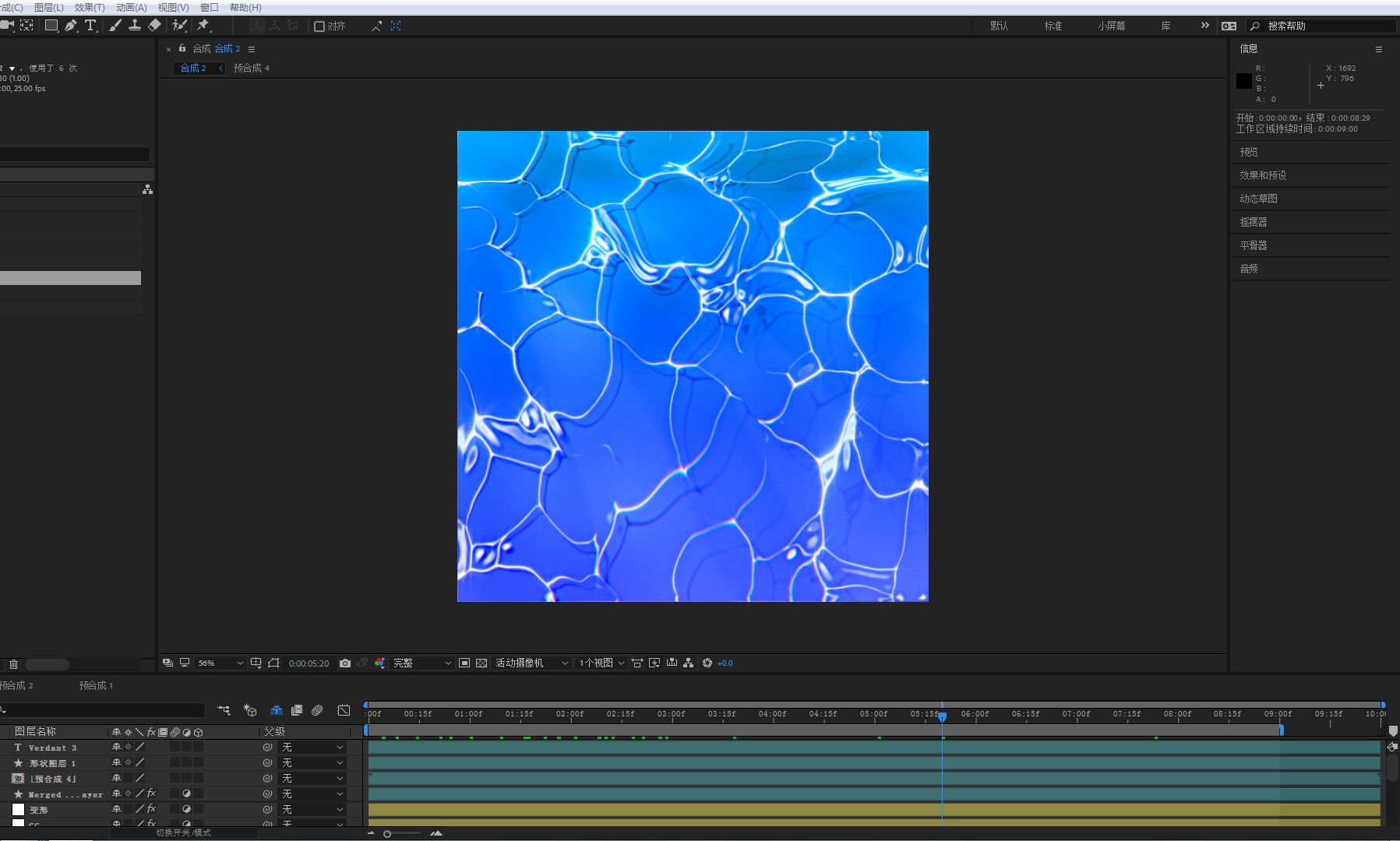Open the 完整 resolution dropdown

(x=422, y=663)
